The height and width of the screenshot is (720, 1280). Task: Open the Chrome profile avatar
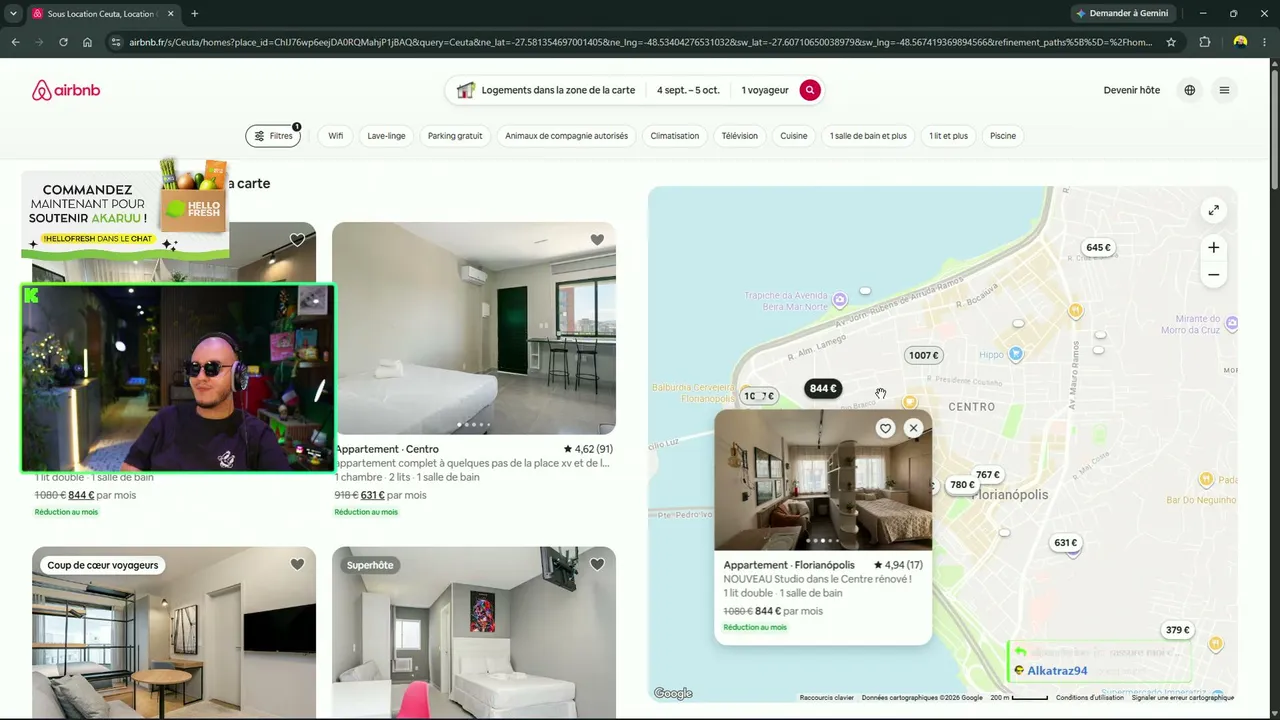pos(1240,42)
